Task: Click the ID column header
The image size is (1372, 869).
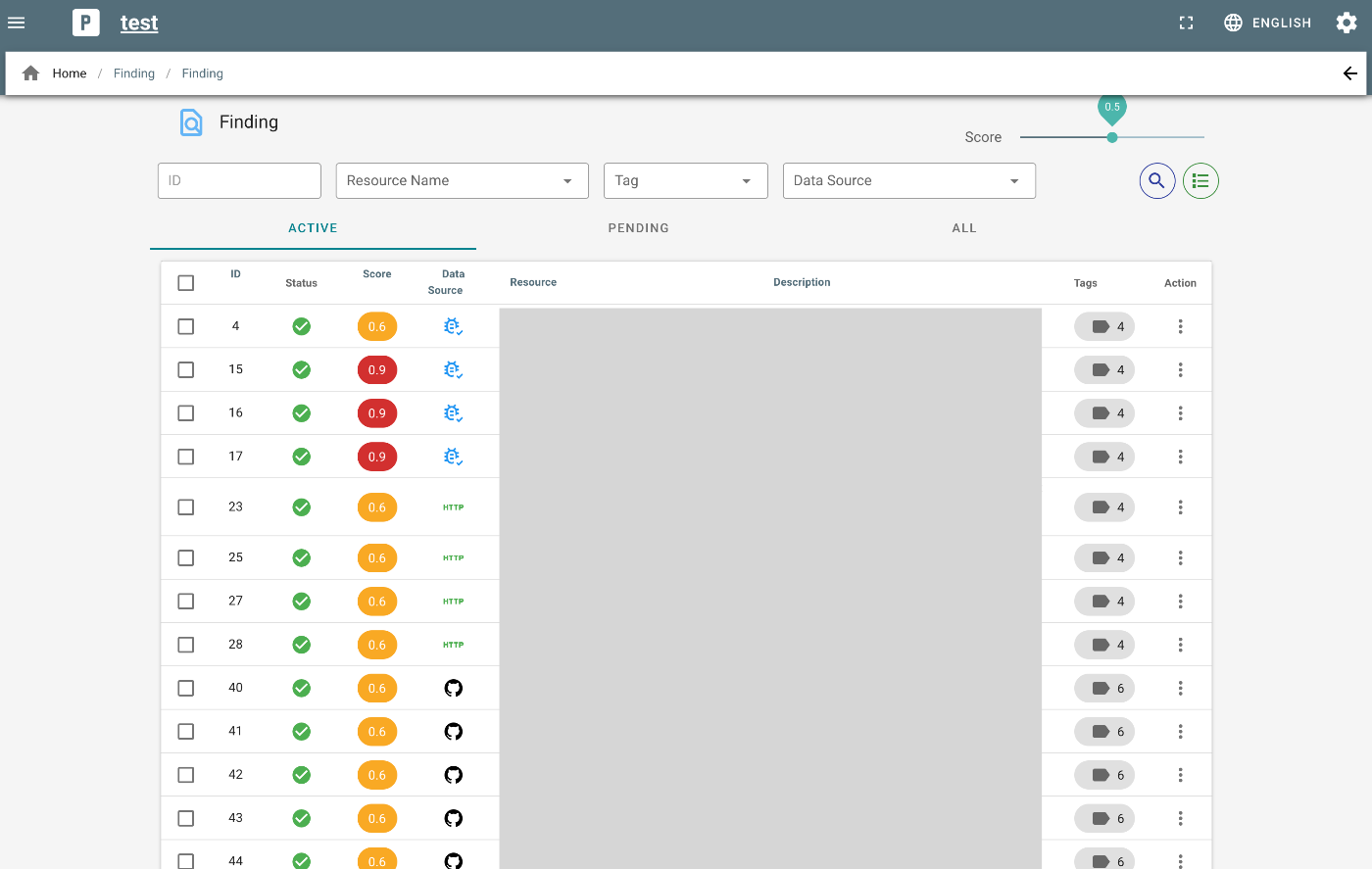Action: pos(235,274)
